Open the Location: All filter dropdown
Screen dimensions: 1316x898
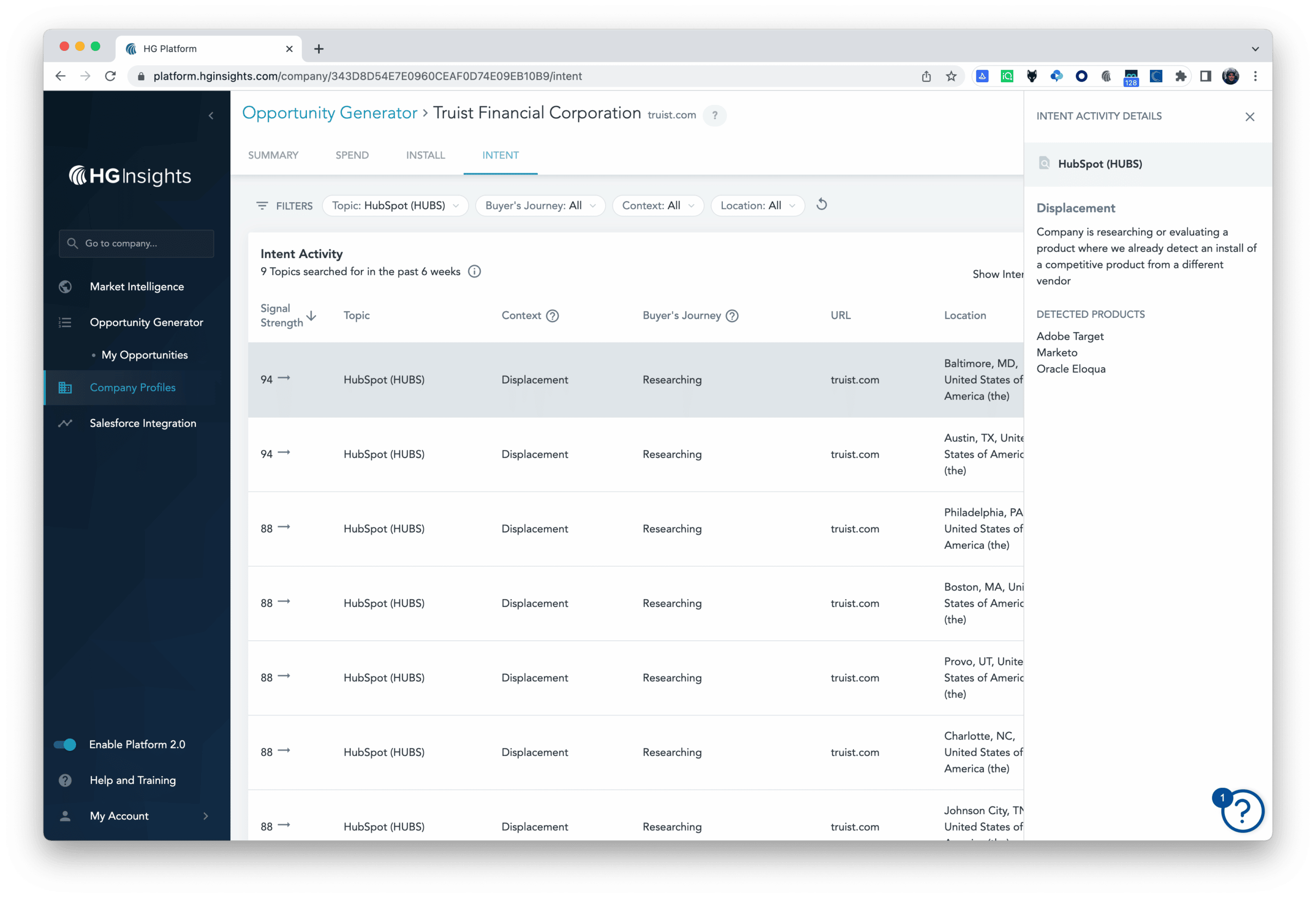tap(757, 206)
